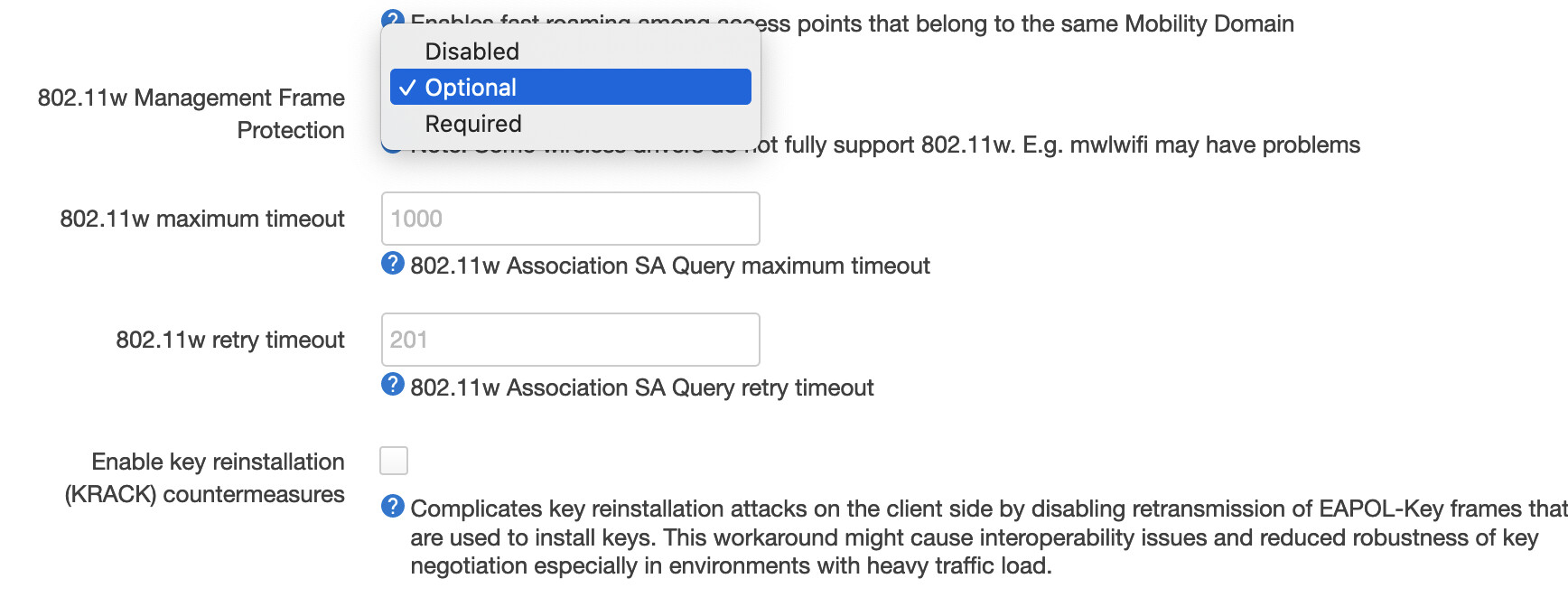This screenshot has height=616, width=1568.
Task: Click help icon beside SA Query retry timeout
Action: coord(393,384)
